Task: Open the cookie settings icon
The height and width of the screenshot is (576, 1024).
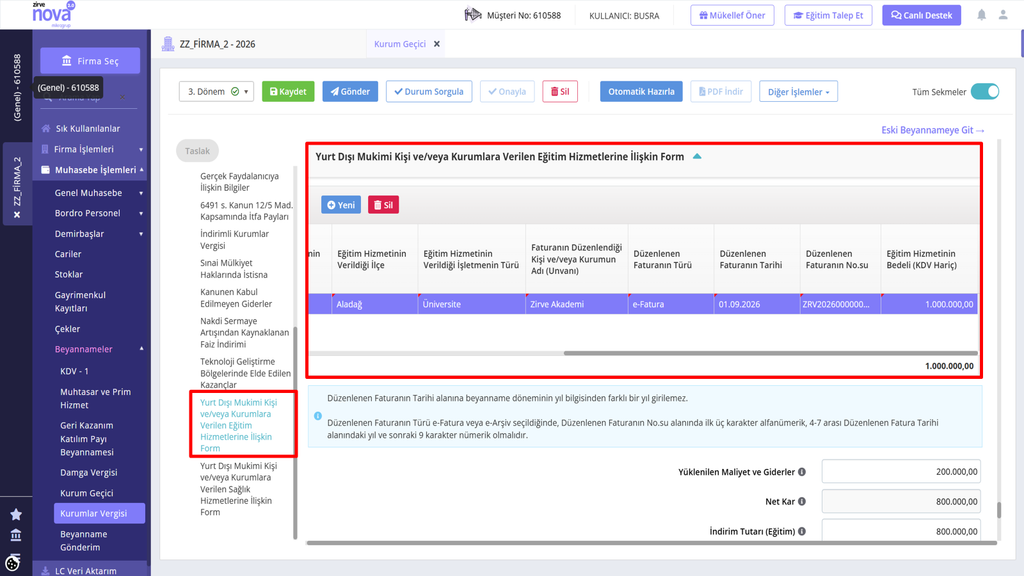Action: (12, 562)
